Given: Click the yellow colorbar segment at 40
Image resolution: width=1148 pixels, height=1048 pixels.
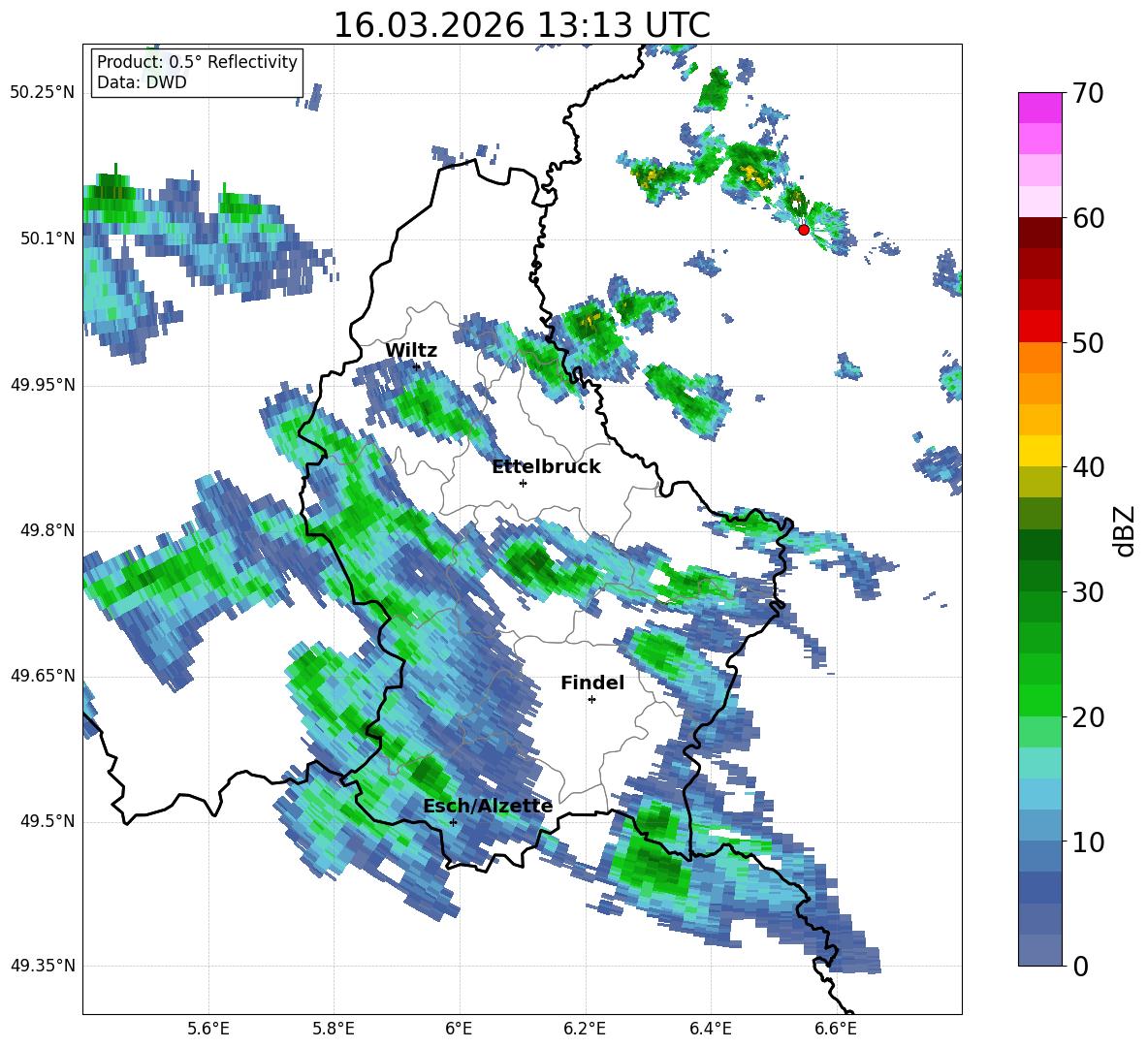Looking at the screenshot, I should [x=1039, y=451].
